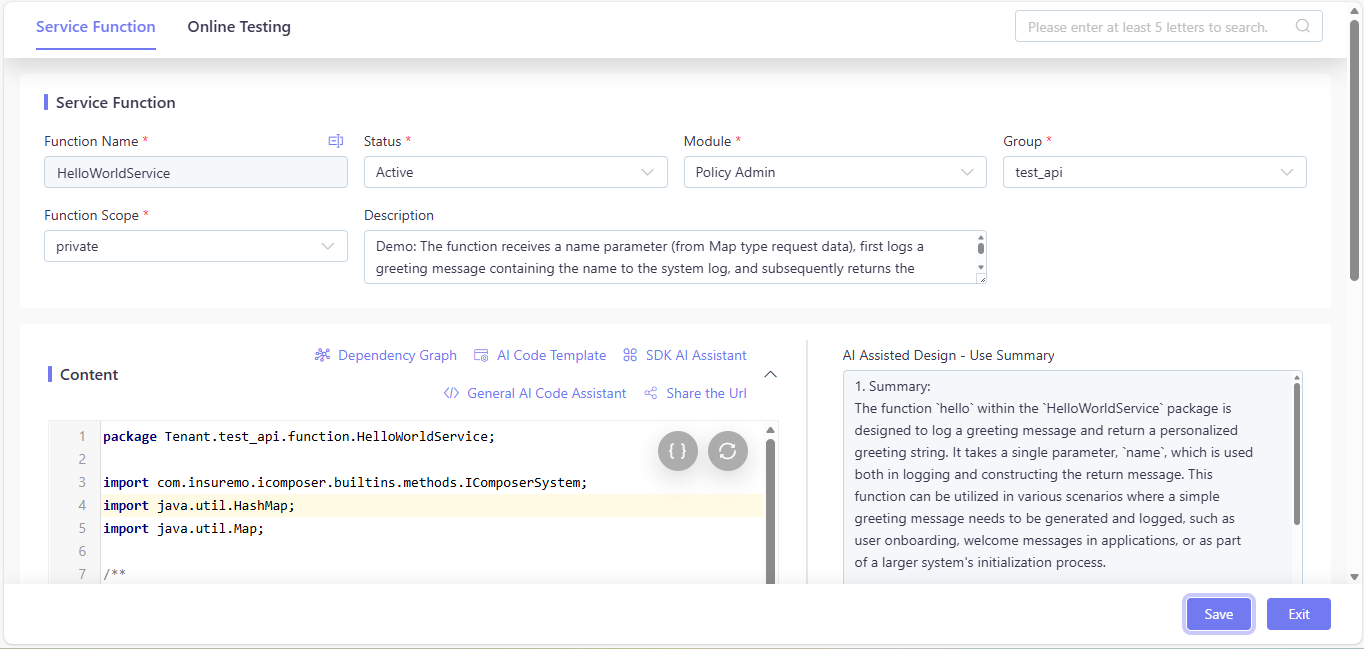Open the Module dropdown showing Policy Admin
The width and height of the screenshot is (1364, 649).
(x=835, y=172)
